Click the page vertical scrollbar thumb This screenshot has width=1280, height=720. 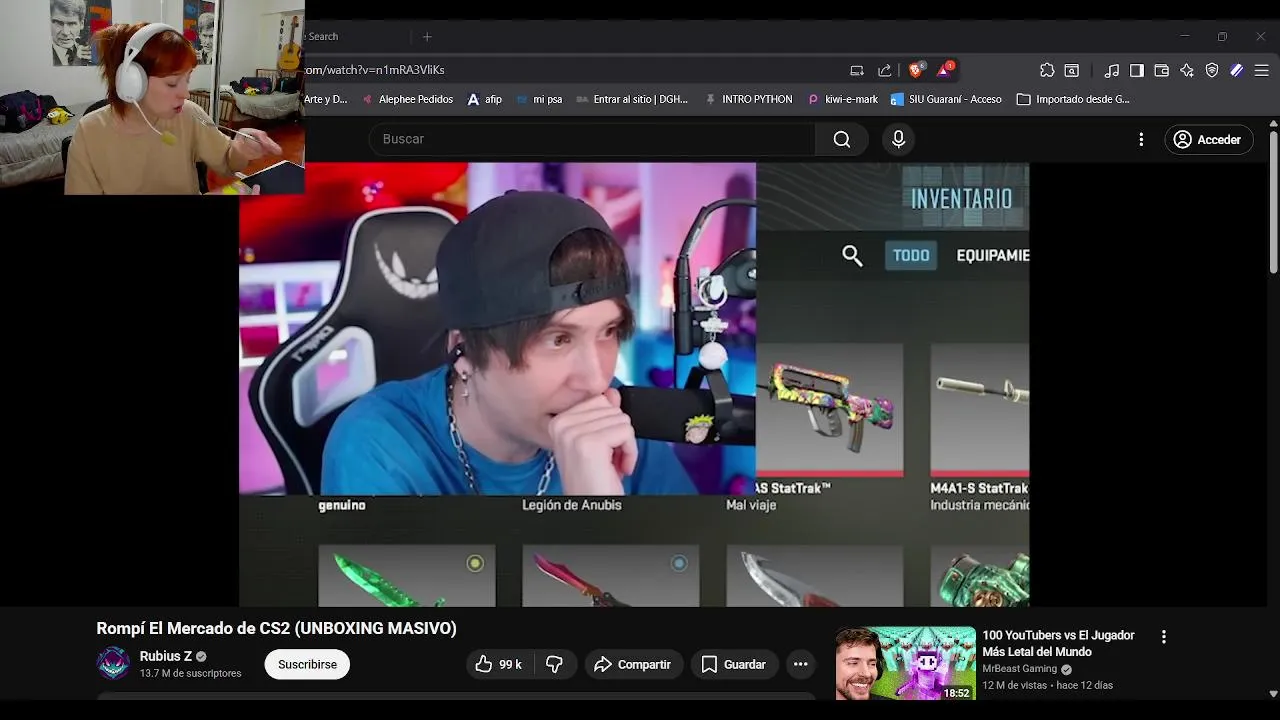coord(1273,200)
